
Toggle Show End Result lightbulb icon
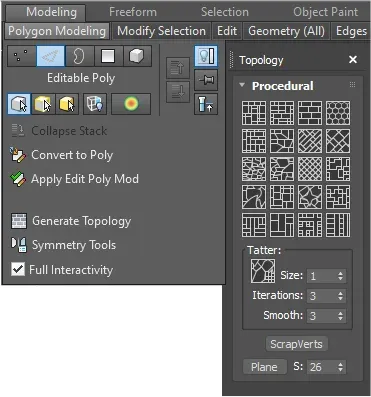coord(206,56)
